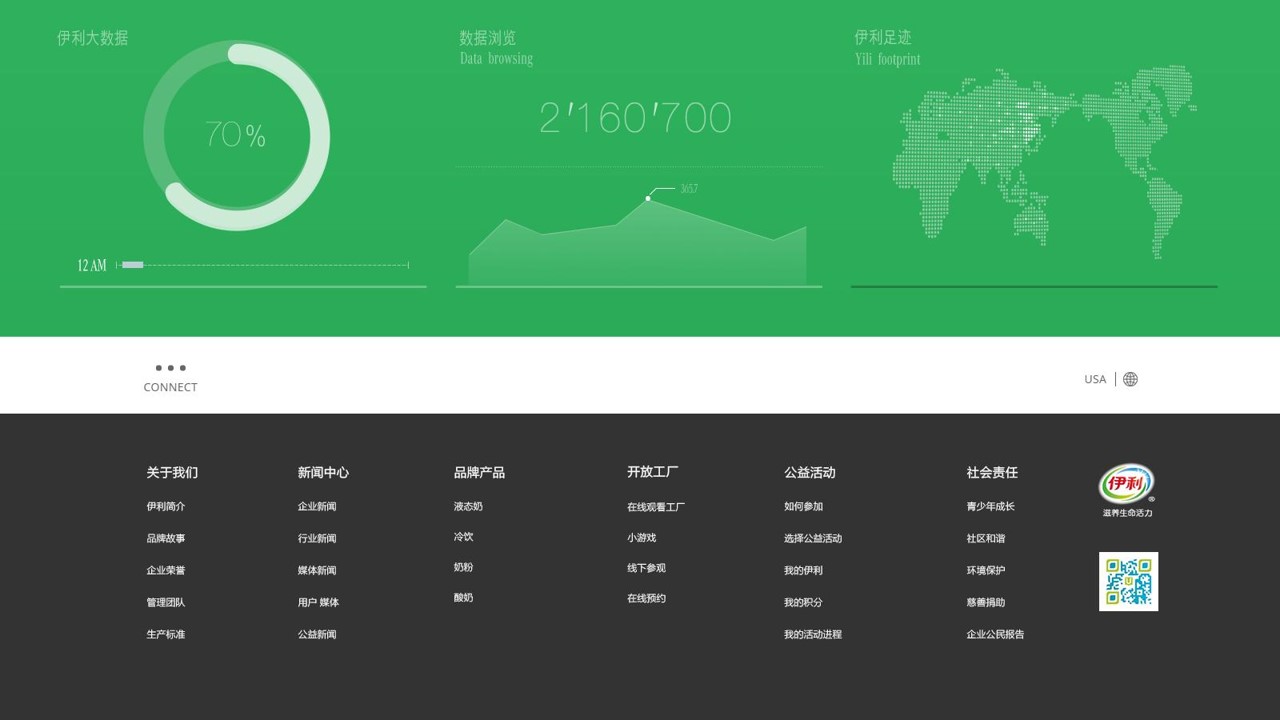The height and width of the screenshot is (720, 1280).
Task: Open the 公益活动 footer heading
Action: click(810, 472)
